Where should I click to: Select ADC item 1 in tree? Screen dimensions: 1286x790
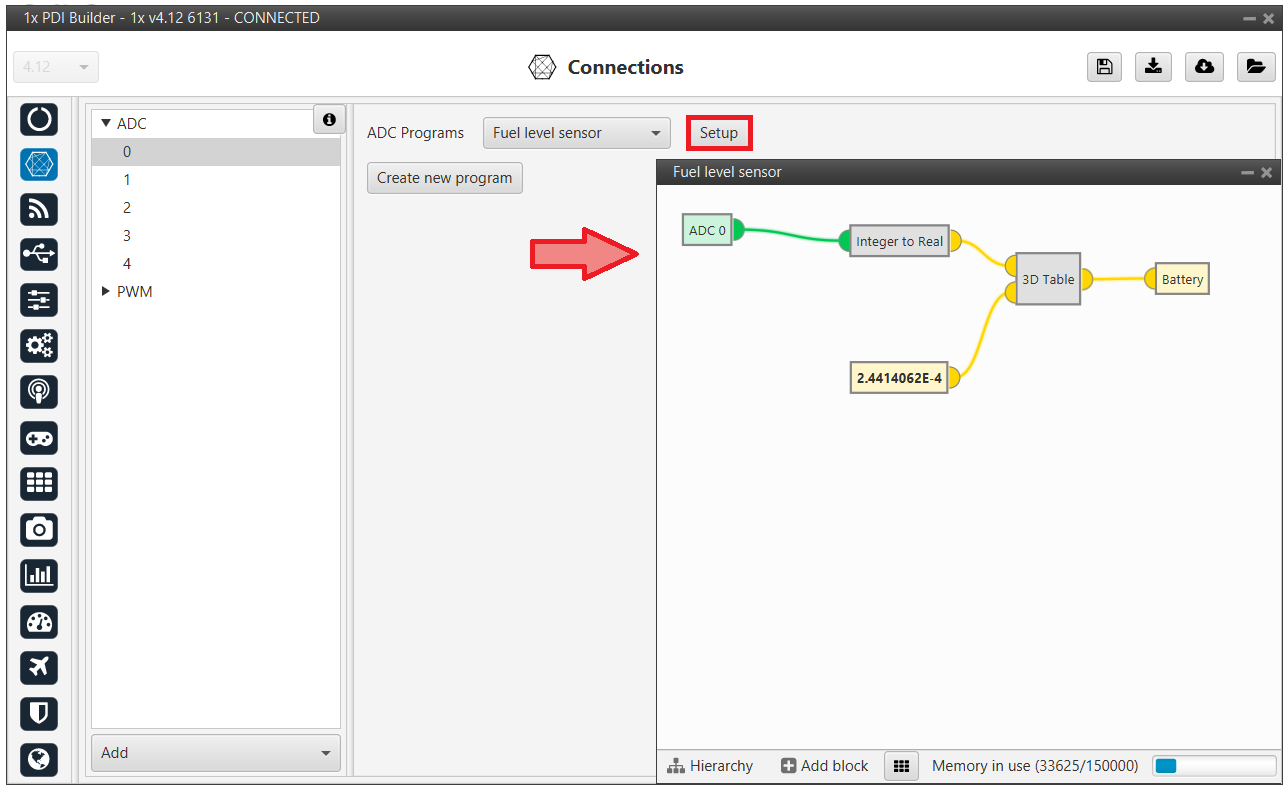click(x=216, y=180)
